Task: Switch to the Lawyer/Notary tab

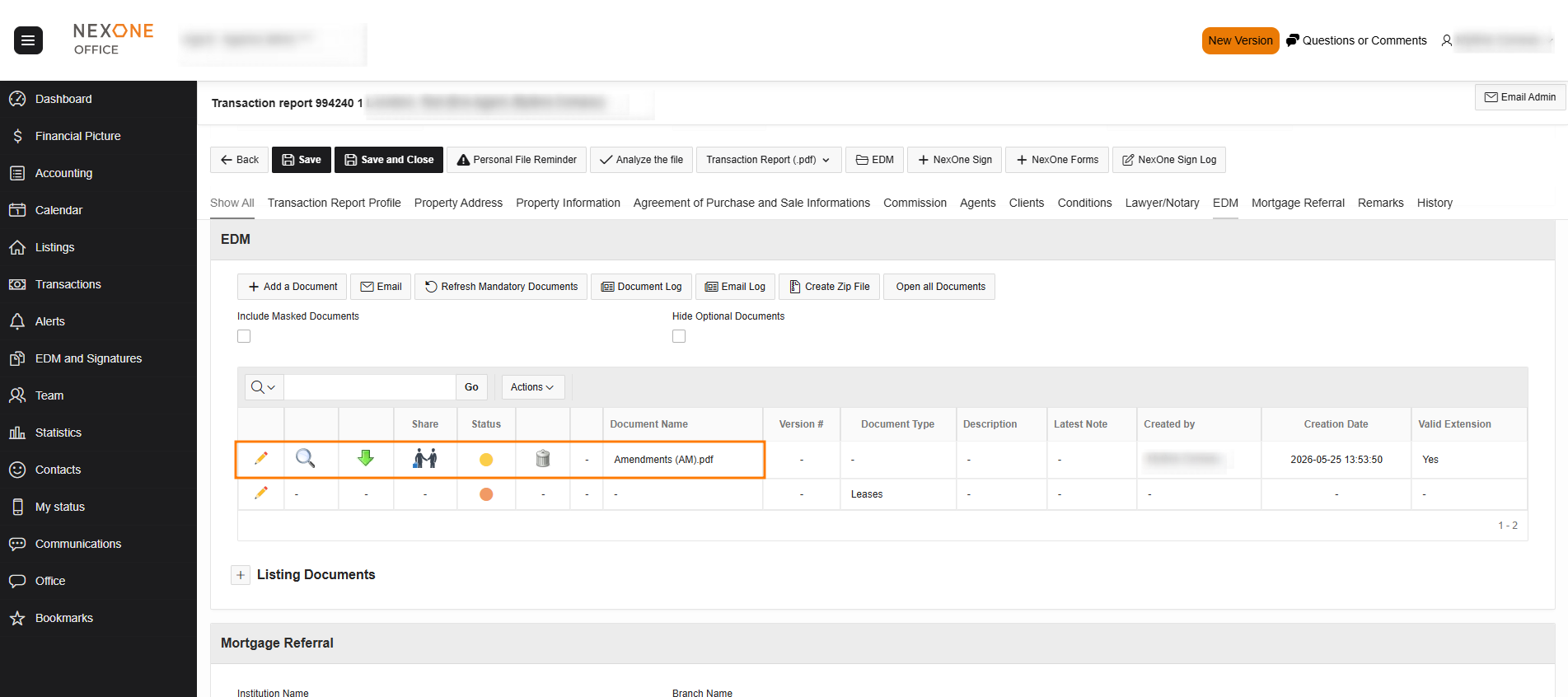Action: click(x=1162, y=203)
